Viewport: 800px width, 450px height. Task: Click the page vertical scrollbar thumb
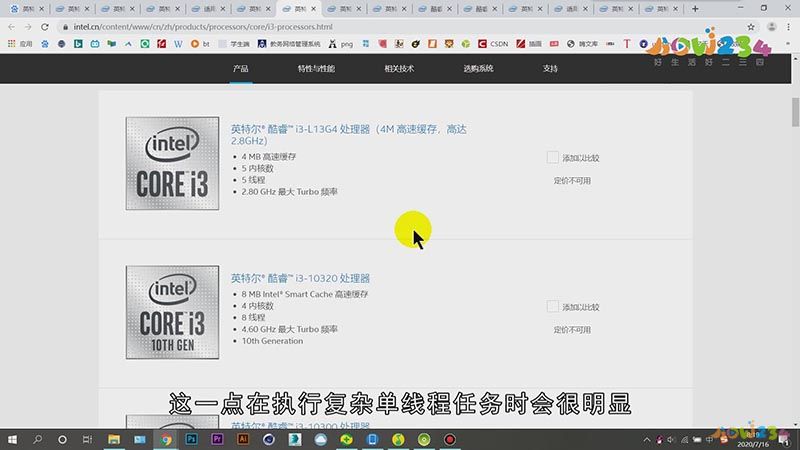pos(795,112)
